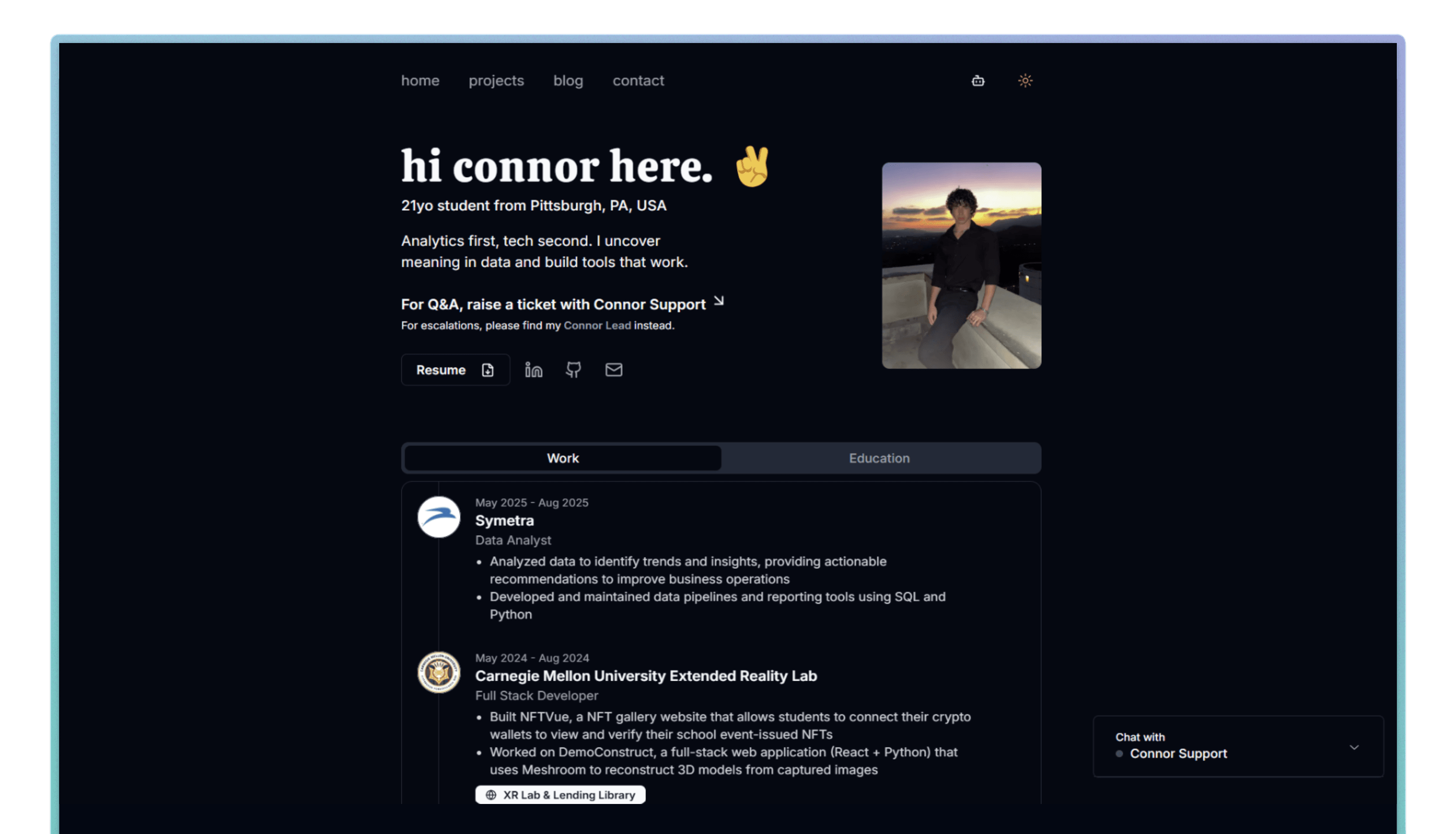Select the Symetra company name

pyautogui.click(x=505, y=521)
